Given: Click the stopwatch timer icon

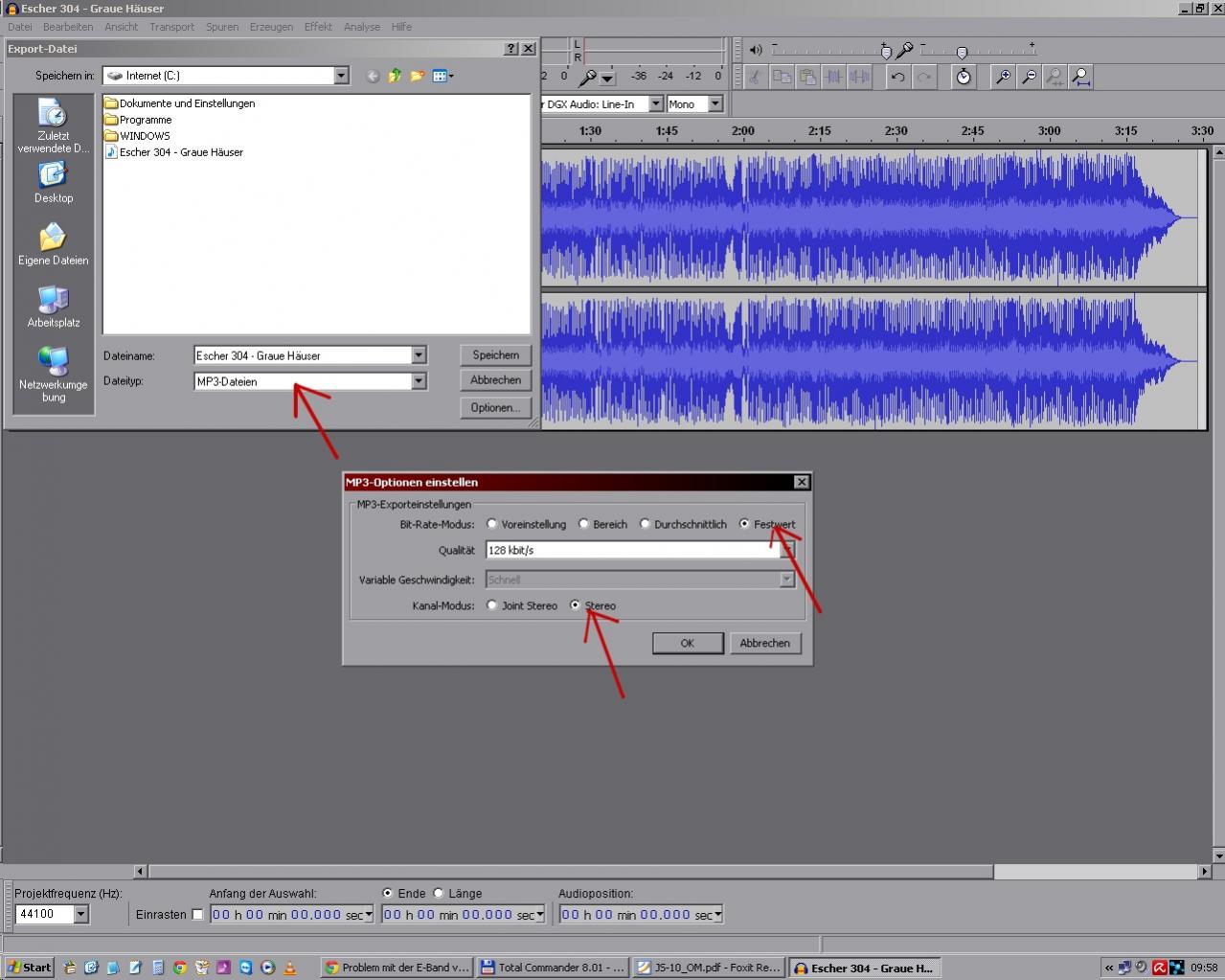Looking at the screenshot, I should tap(964, 77).
